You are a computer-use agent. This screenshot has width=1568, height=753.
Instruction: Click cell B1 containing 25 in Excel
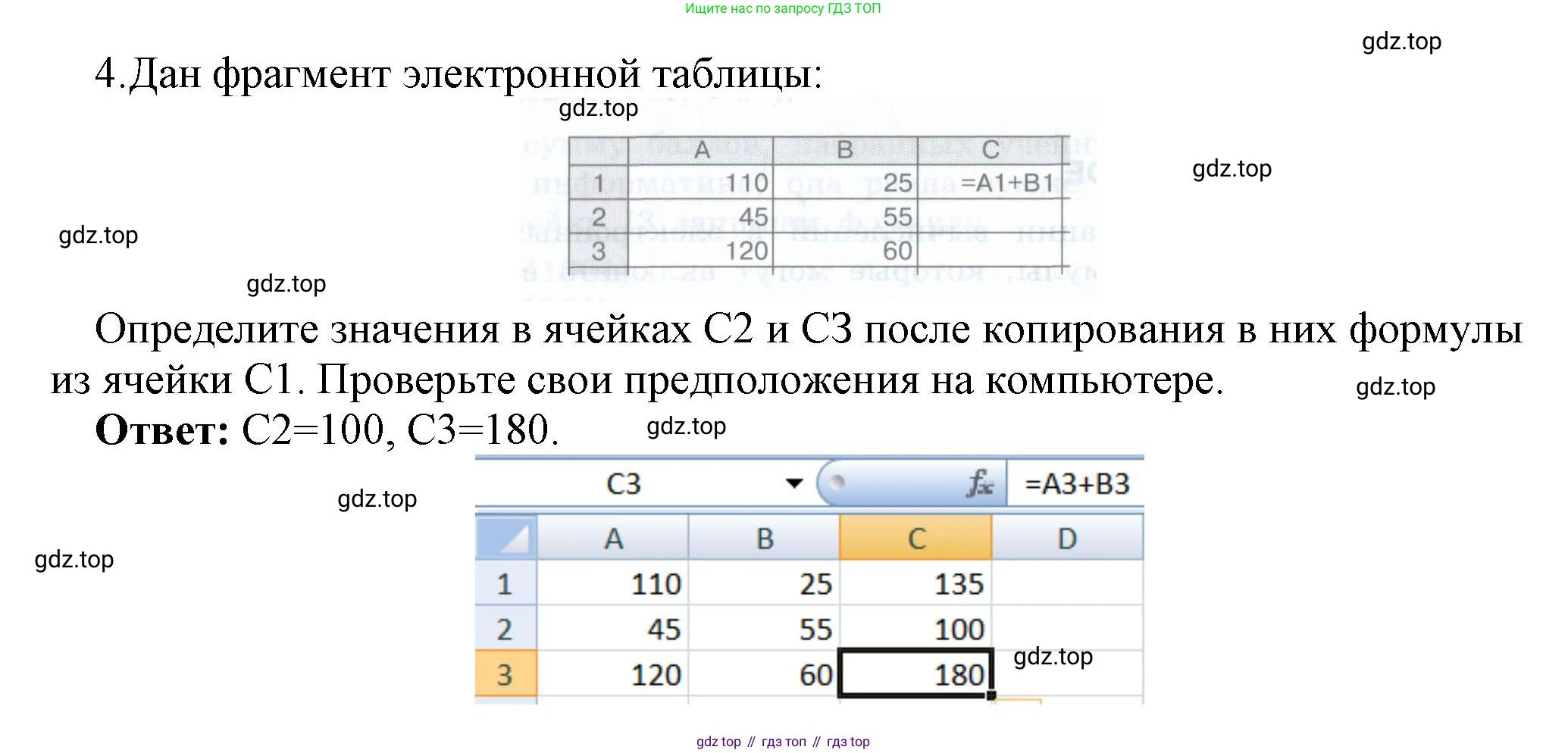coord(764,583)
